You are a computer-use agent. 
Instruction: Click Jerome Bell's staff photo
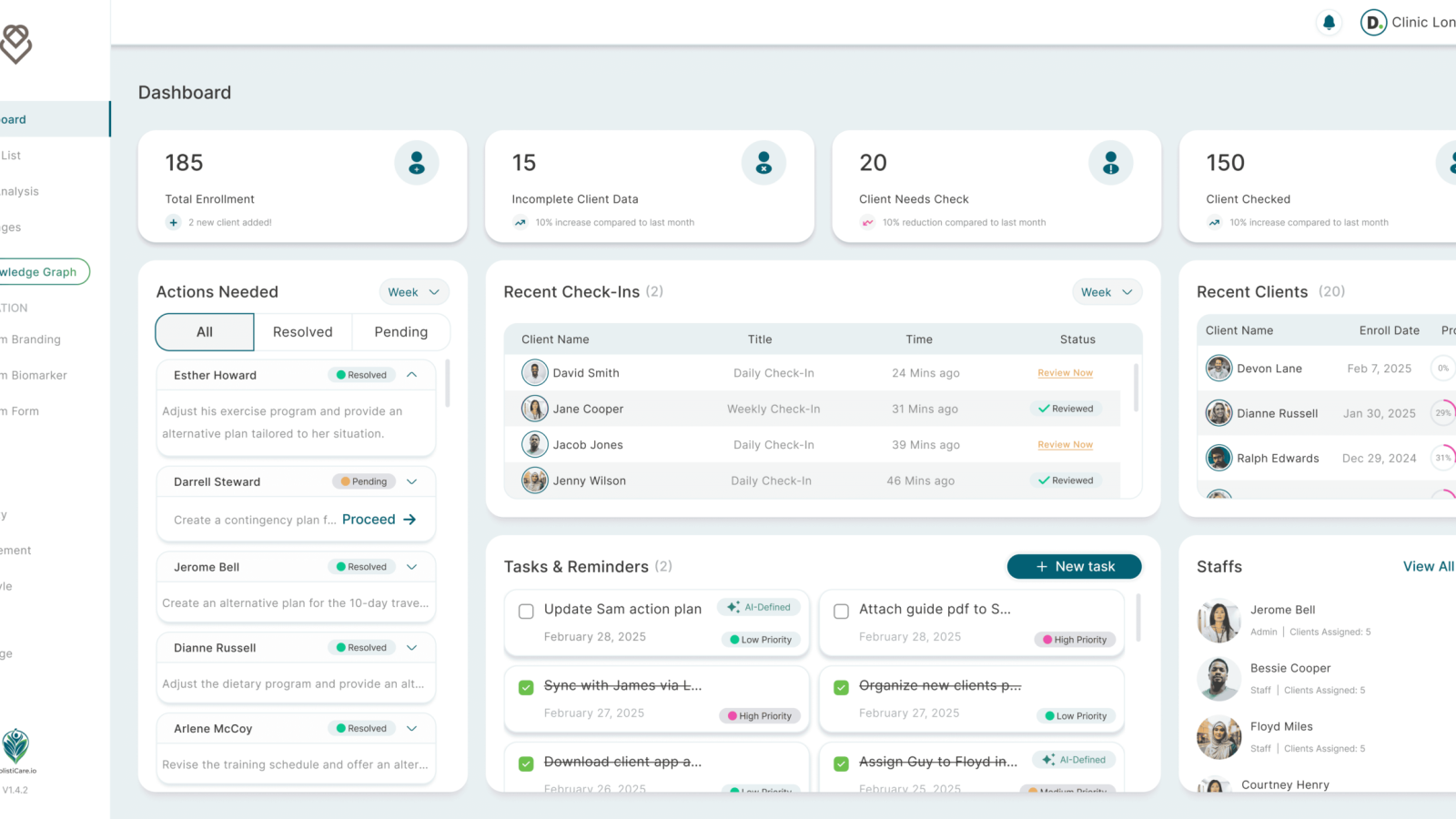(1218, 621)
